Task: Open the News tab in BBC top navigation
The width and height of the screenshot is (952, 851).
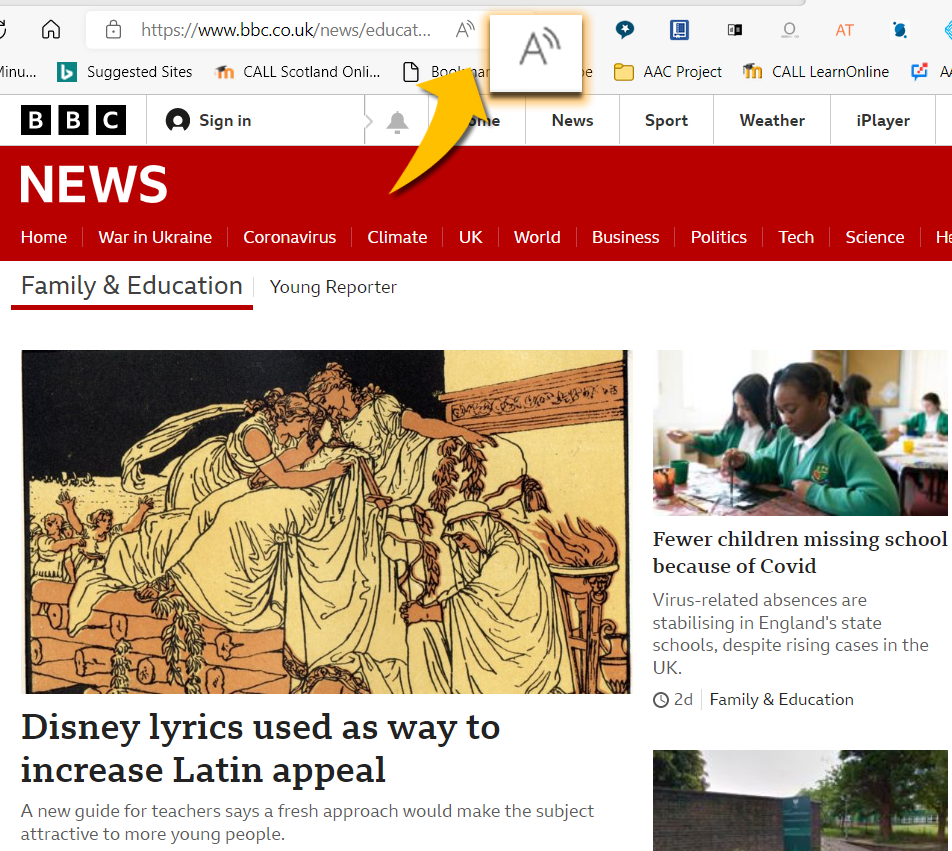Action: click(x=573, y=120)
